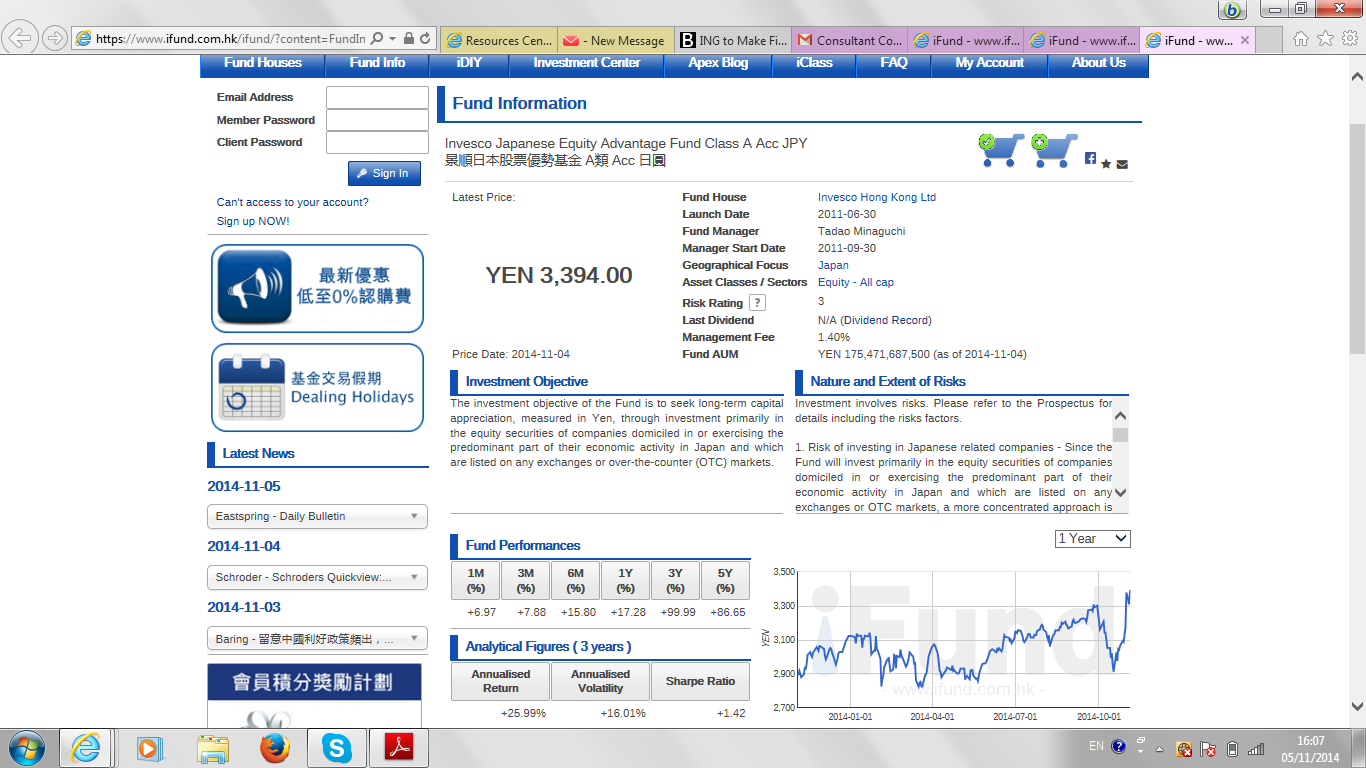Open Internet Explorer from the taskbar
This screenshot has height=768, width=1366.
tap(85, 748)
